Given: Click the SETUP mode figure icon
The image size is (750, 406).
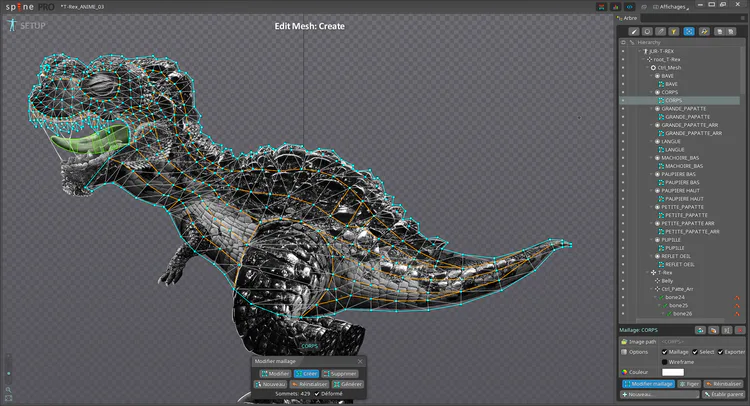Looking at the screenshot, I should (12, 25).
